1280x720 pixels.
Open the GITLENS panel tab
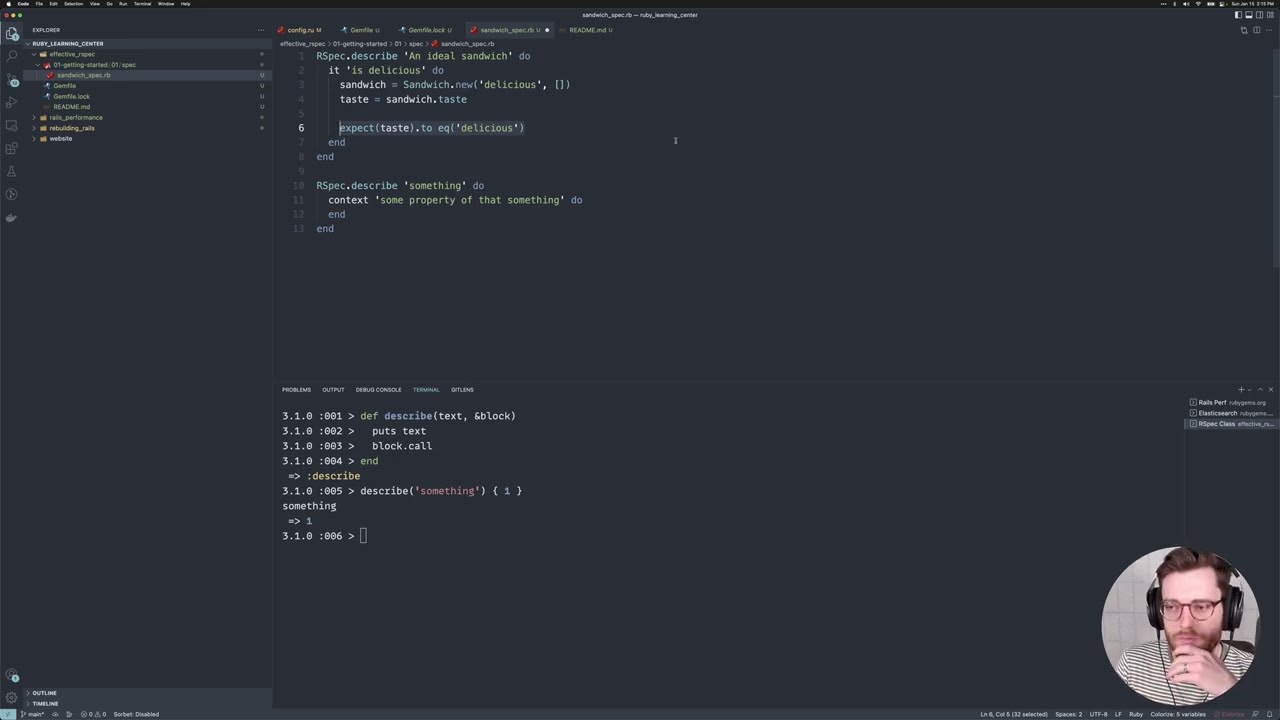point(462,389)
